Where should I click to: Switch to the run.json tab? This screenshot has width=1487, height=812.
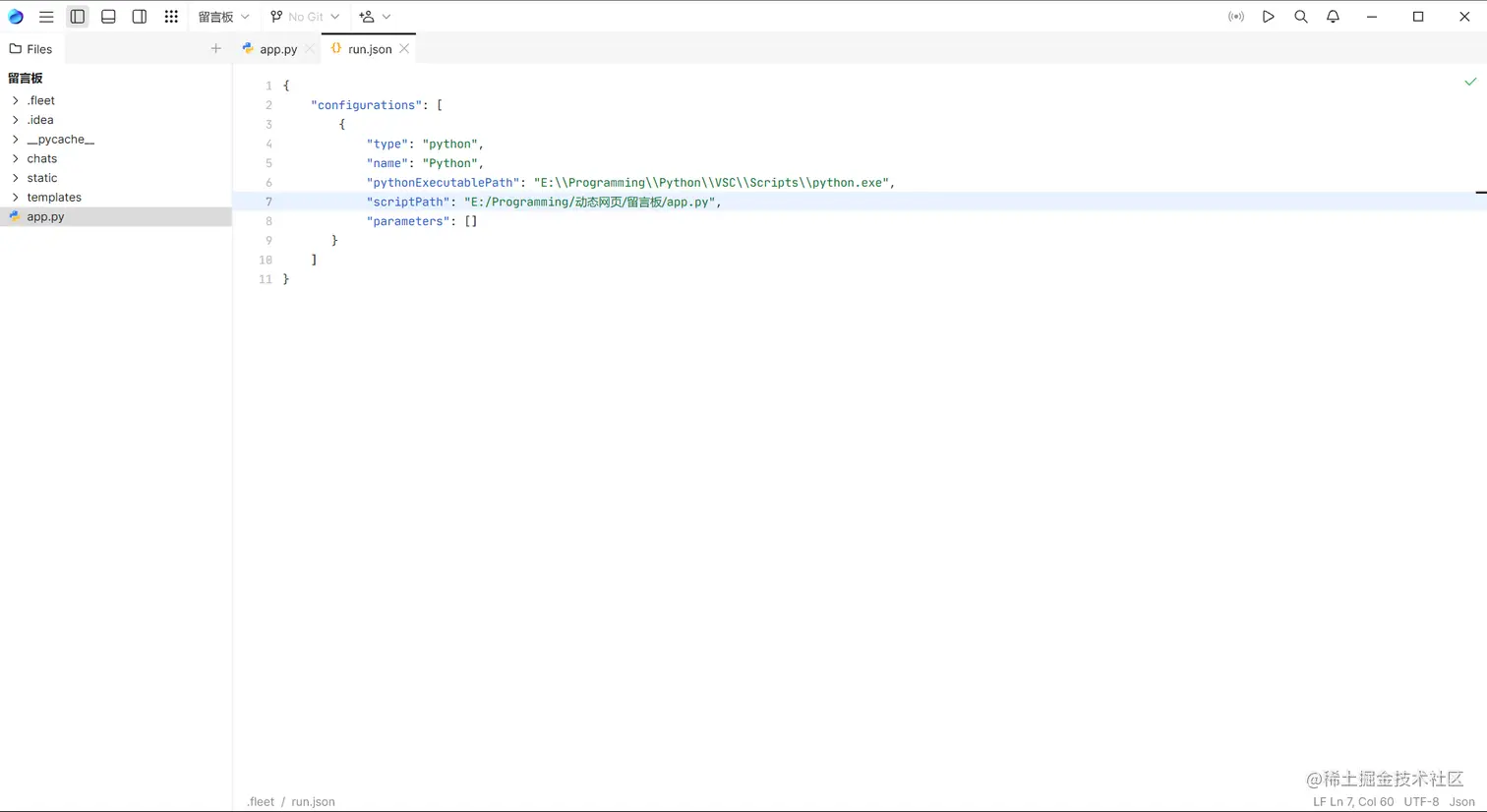tap(370, 49)
